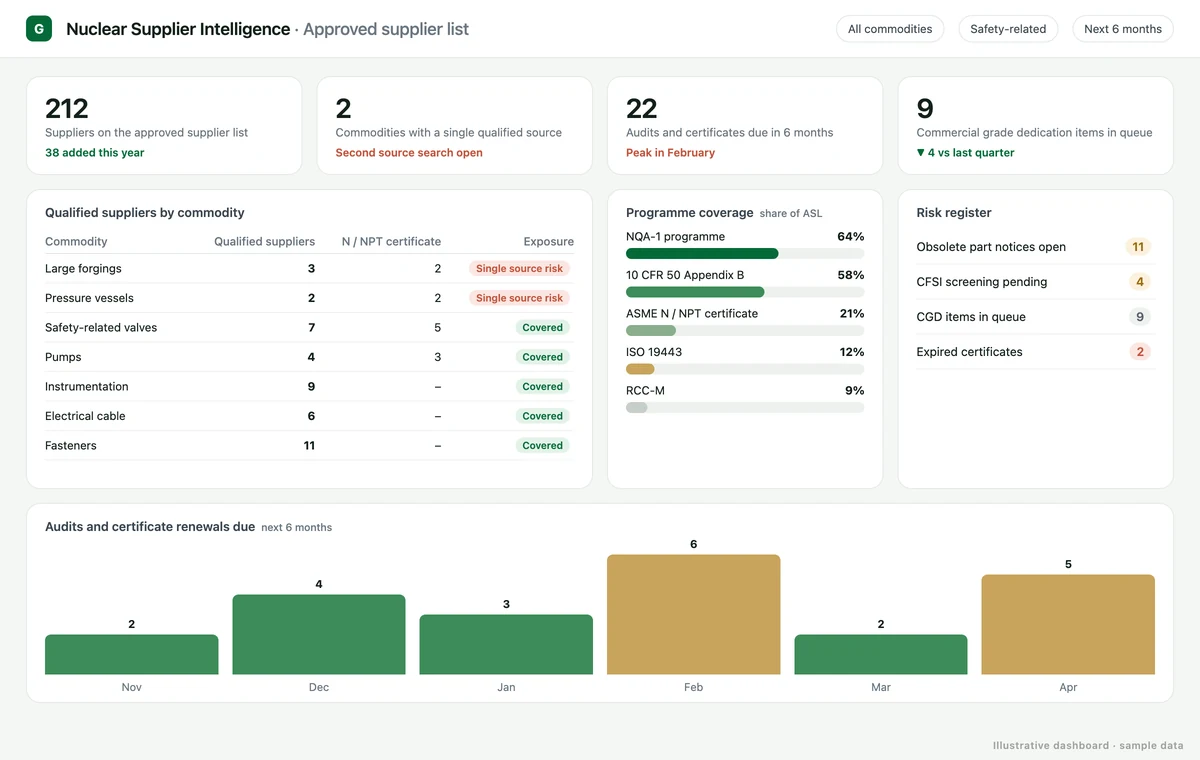The image size is (1200, 760).
Task: Open the single qualified source card
Action: pyautogui.click(x=455, y=126)
